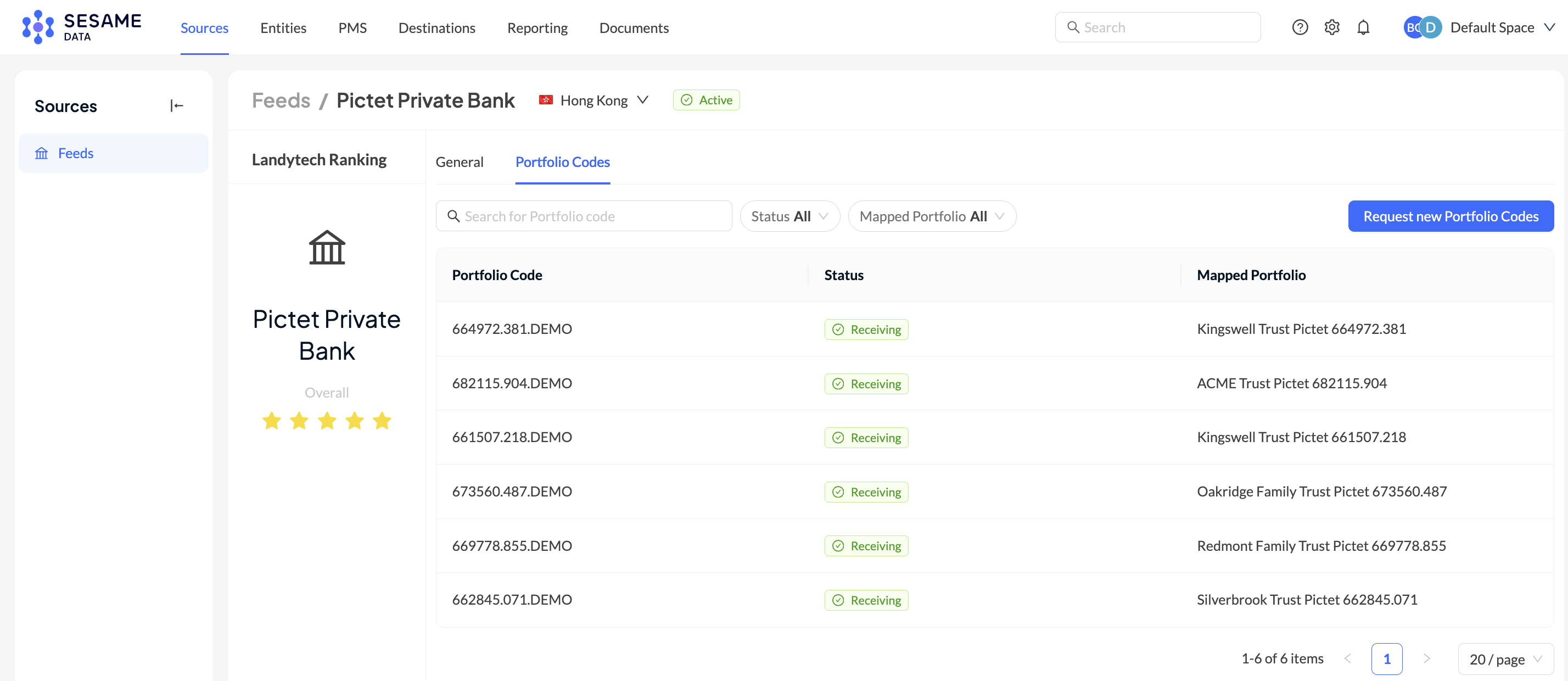Open the Entities menu item
The width and height of the screenshot is (1568, 681).
283,27
